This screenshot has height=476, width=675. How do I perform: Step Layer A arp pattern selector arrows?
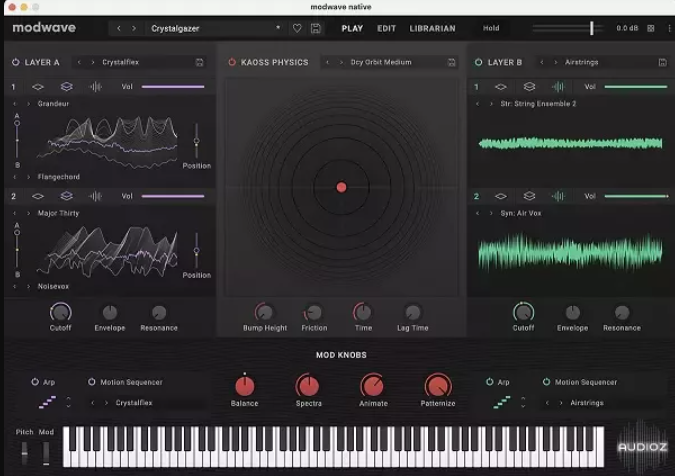point(68,402)
